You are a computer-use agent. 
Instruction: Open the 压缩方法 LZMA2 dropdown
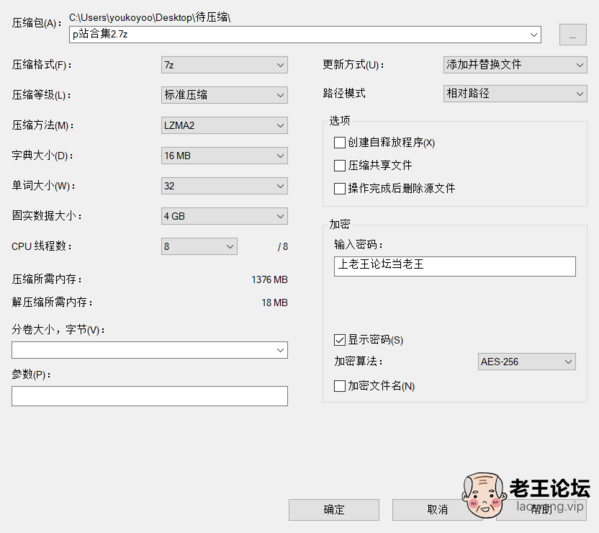click(224, 125)
